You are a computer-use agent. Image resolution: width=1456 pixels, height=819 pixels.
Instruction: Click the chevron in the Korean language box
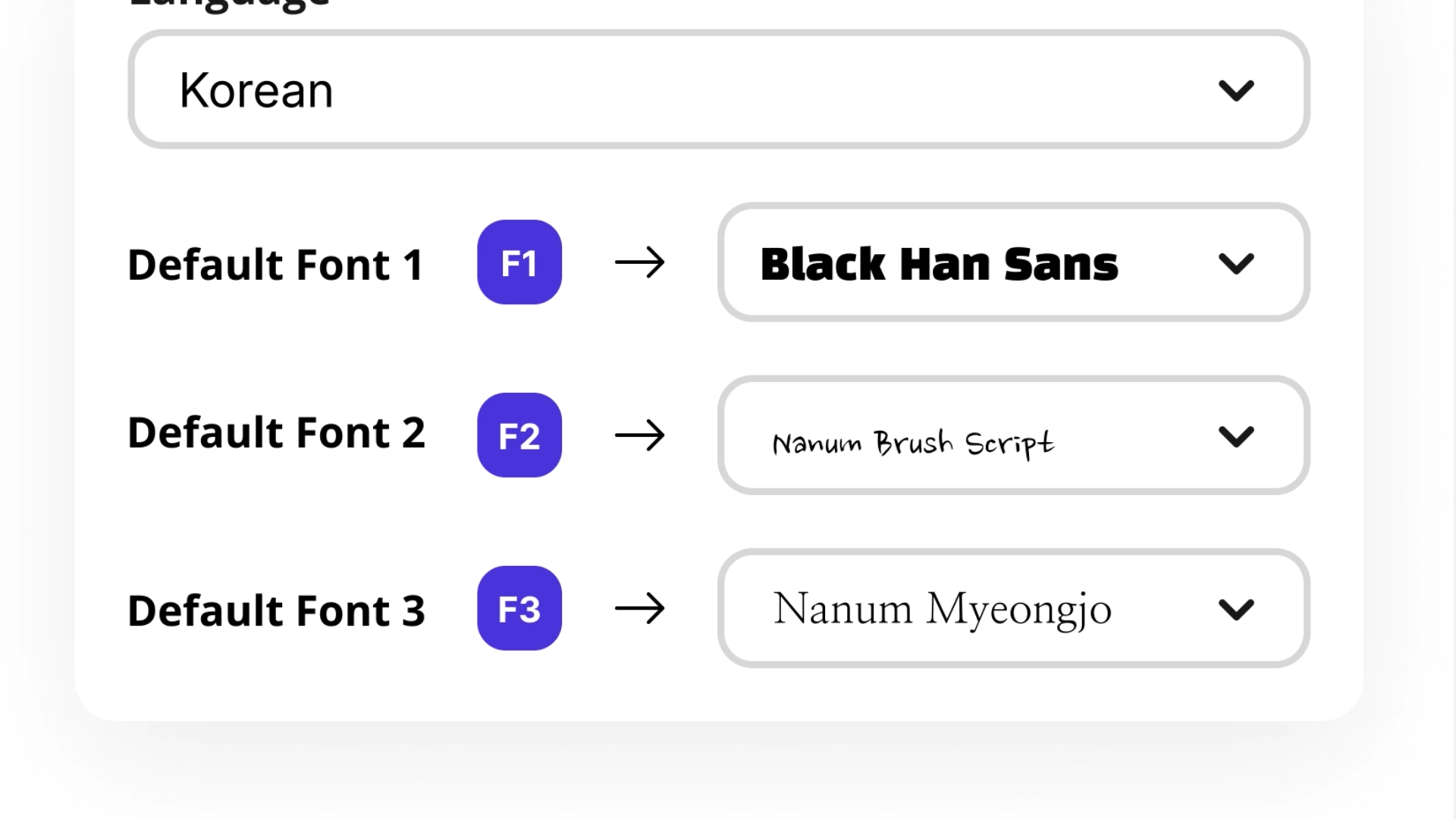pos(1236,91)
